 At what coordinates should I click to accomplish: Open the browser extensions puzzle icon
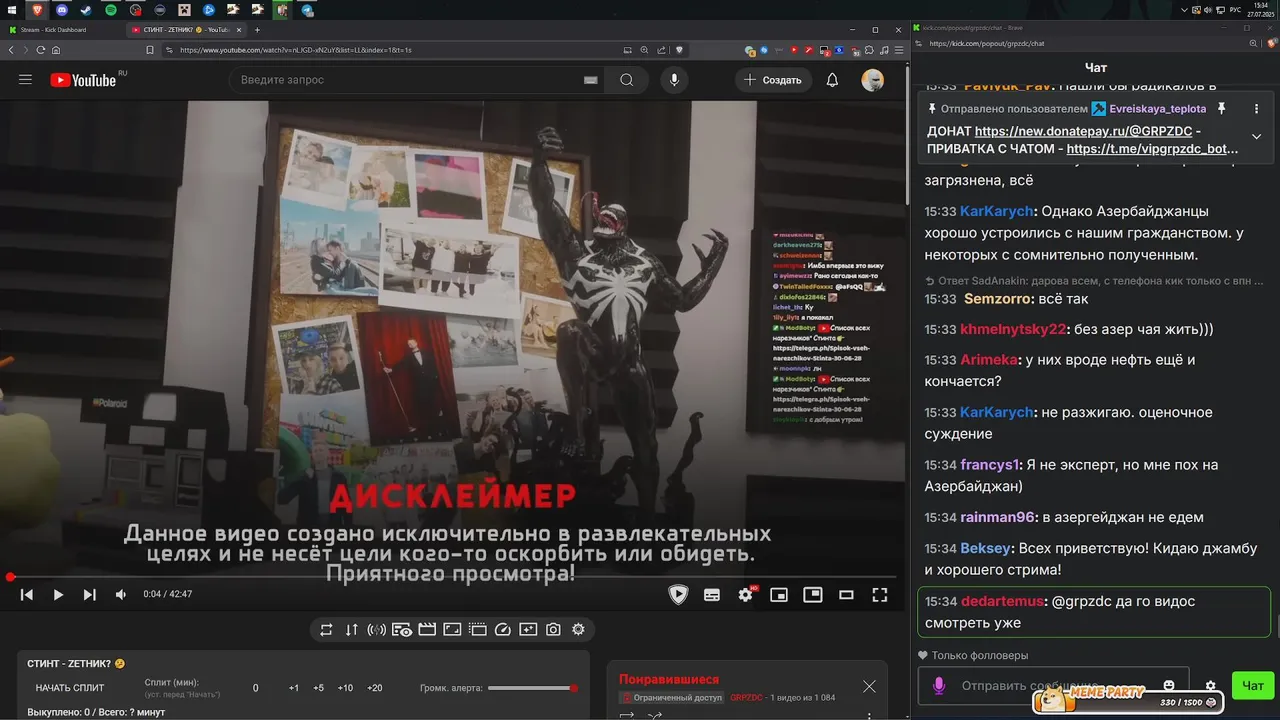(x=869, y=50)
